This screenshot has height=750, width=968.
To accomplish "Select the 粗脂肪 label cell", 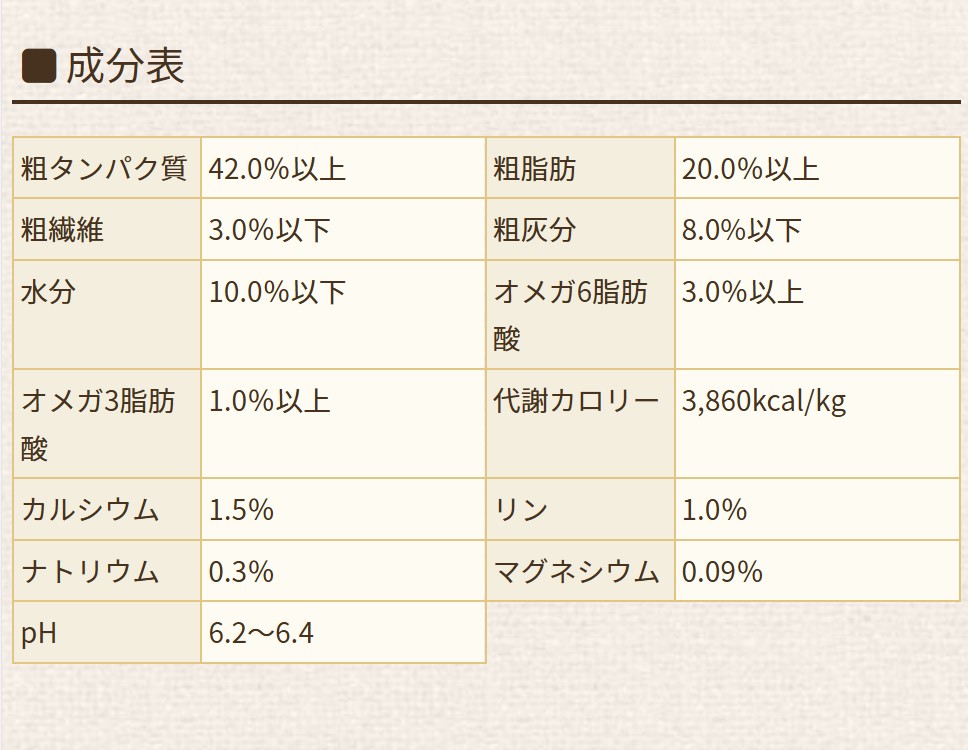I will pos(580,168).
